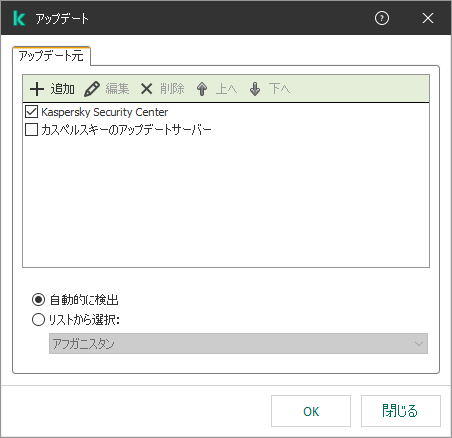Click the 編集 toolbar label
Screen dimensions: 452x438
pyautogui.click(x=117, y=89)
